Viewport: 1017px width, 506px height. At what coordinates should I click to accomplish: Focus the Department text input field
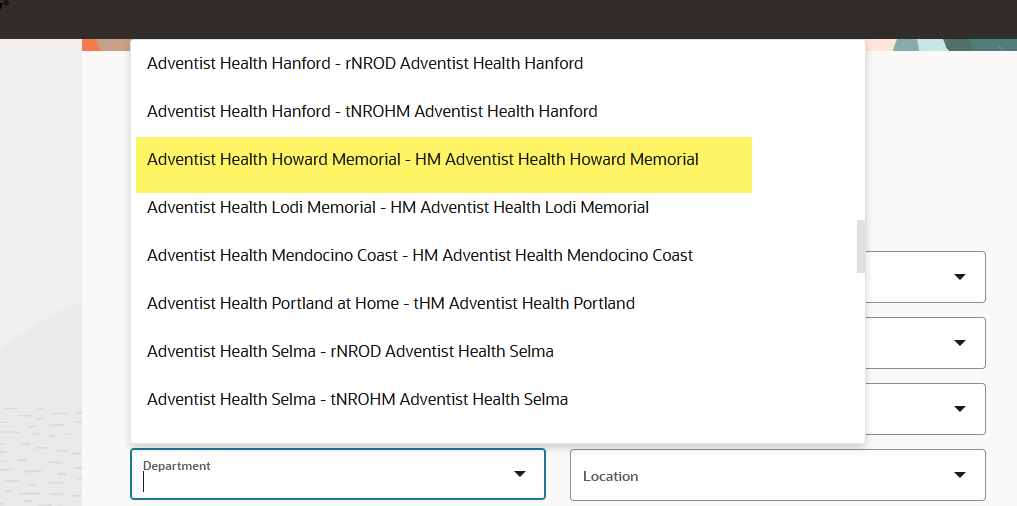pyautogui.click(x=320, y=482)
